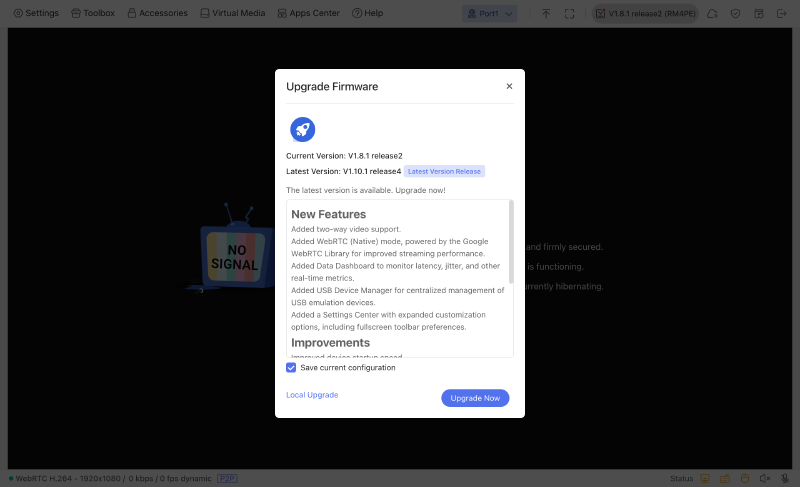Click the NO SIGNAL TV image

coord(235,249)
